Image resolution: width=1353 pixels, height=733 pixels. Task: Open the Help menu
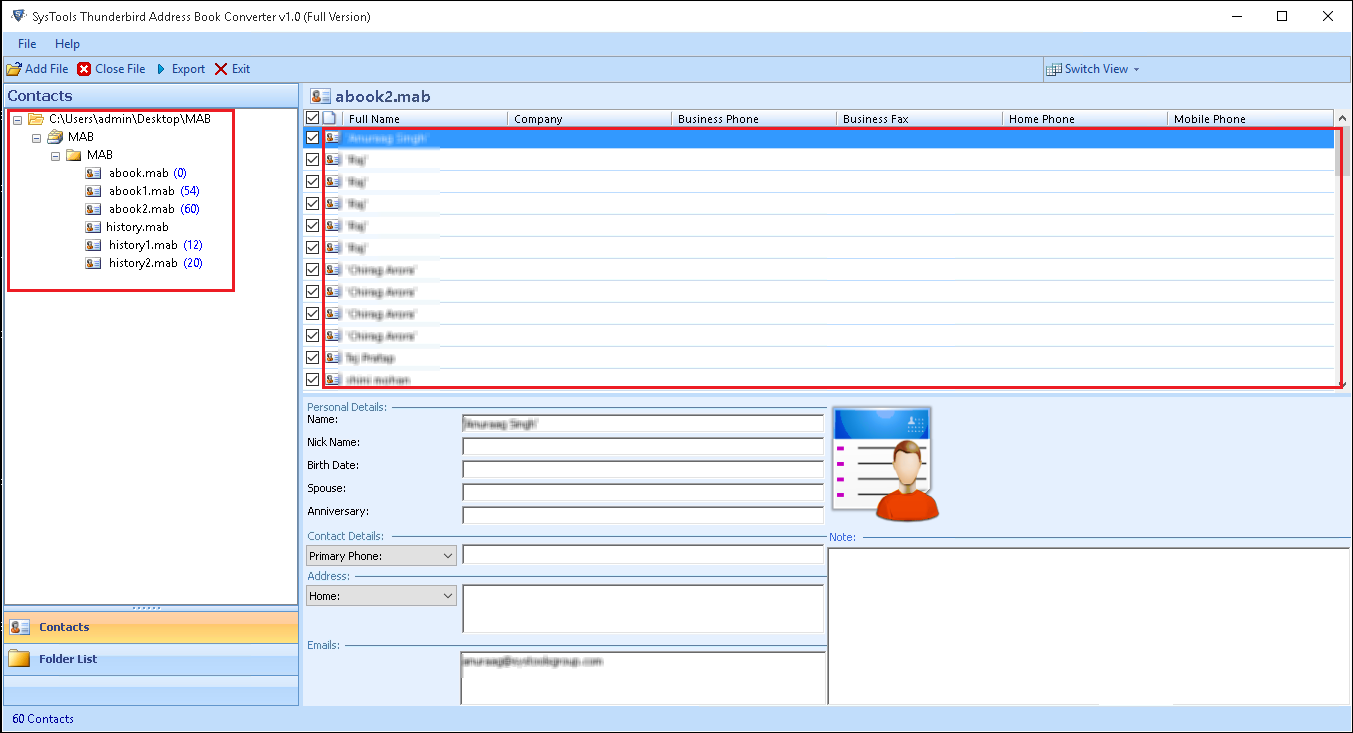coord(67,44)
